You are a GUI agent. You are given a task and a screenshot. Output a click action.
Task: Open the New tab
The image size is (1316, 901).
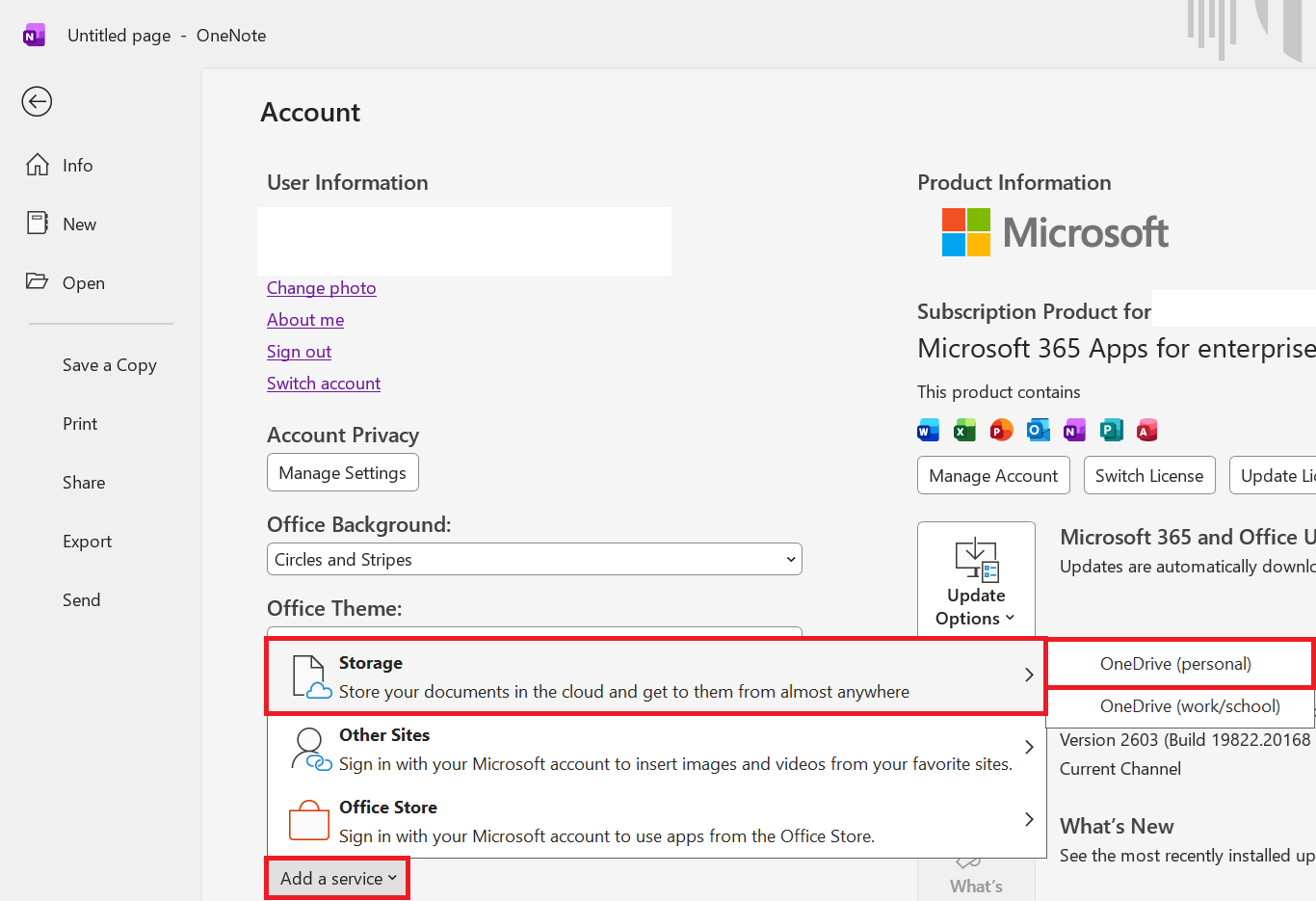point(62,225)
